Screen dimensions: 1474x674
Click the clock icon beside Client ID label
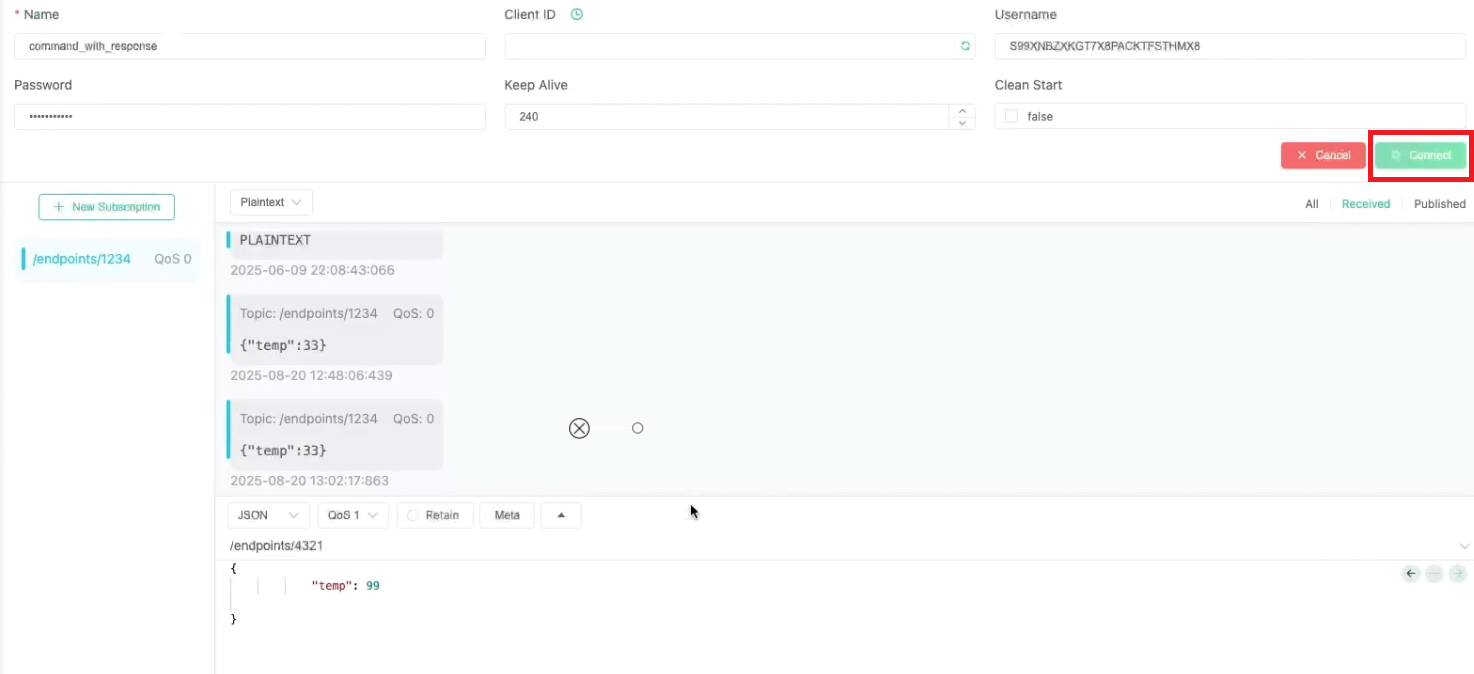(x=575, y=14)
